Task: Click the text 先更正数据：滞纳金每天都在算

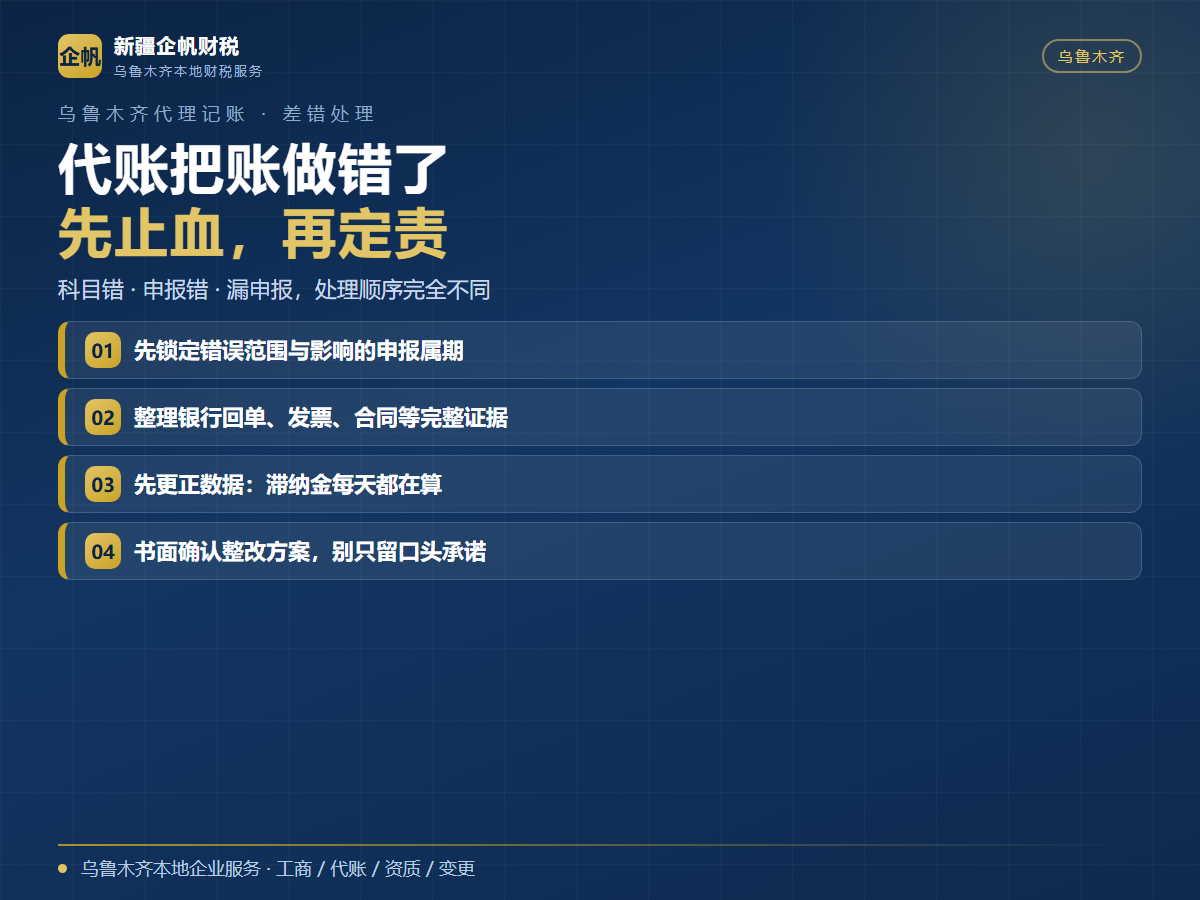Action: [x=288, y=485]
